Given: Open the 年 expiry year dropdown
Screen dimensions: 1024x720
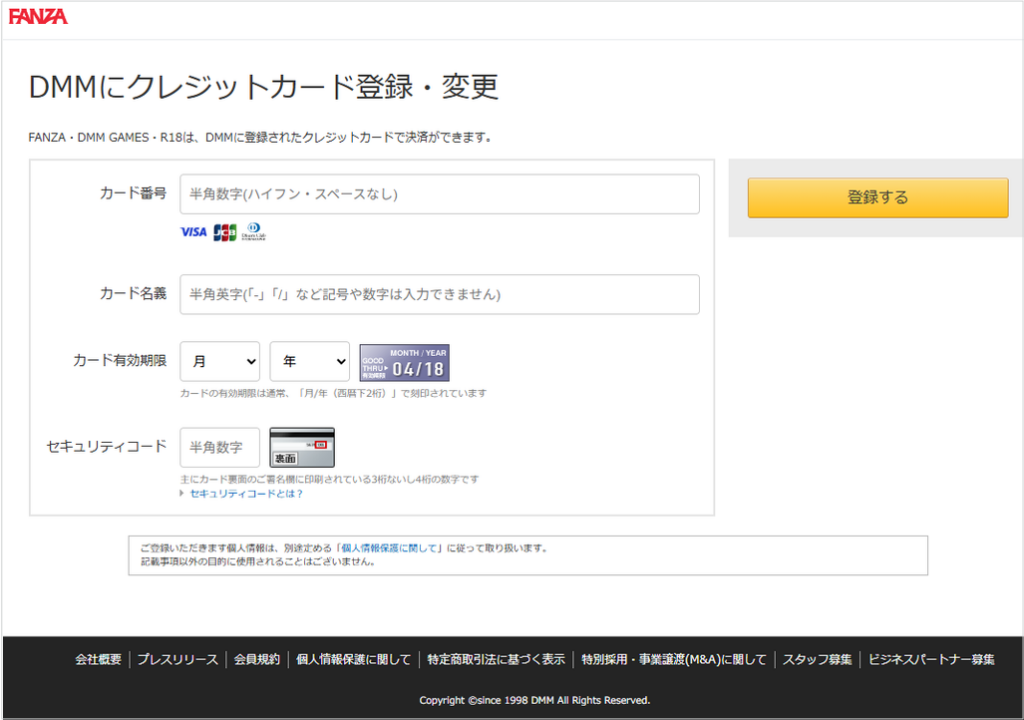Looking at the screenshot, I should click(x=310, y=361).
